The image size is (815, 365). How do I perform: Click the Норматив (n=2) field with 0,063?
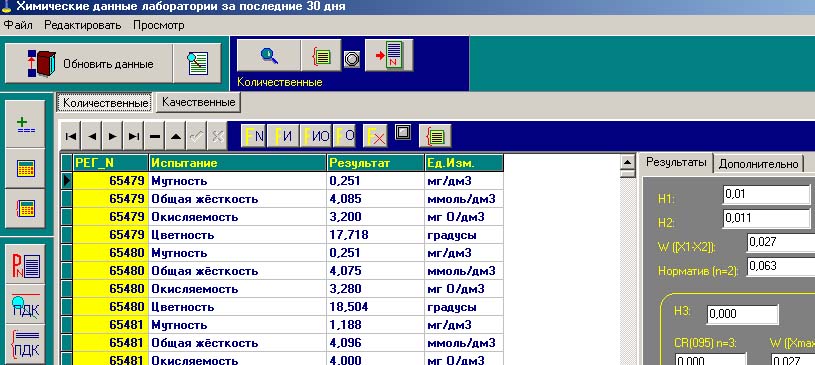click(781, 266)
